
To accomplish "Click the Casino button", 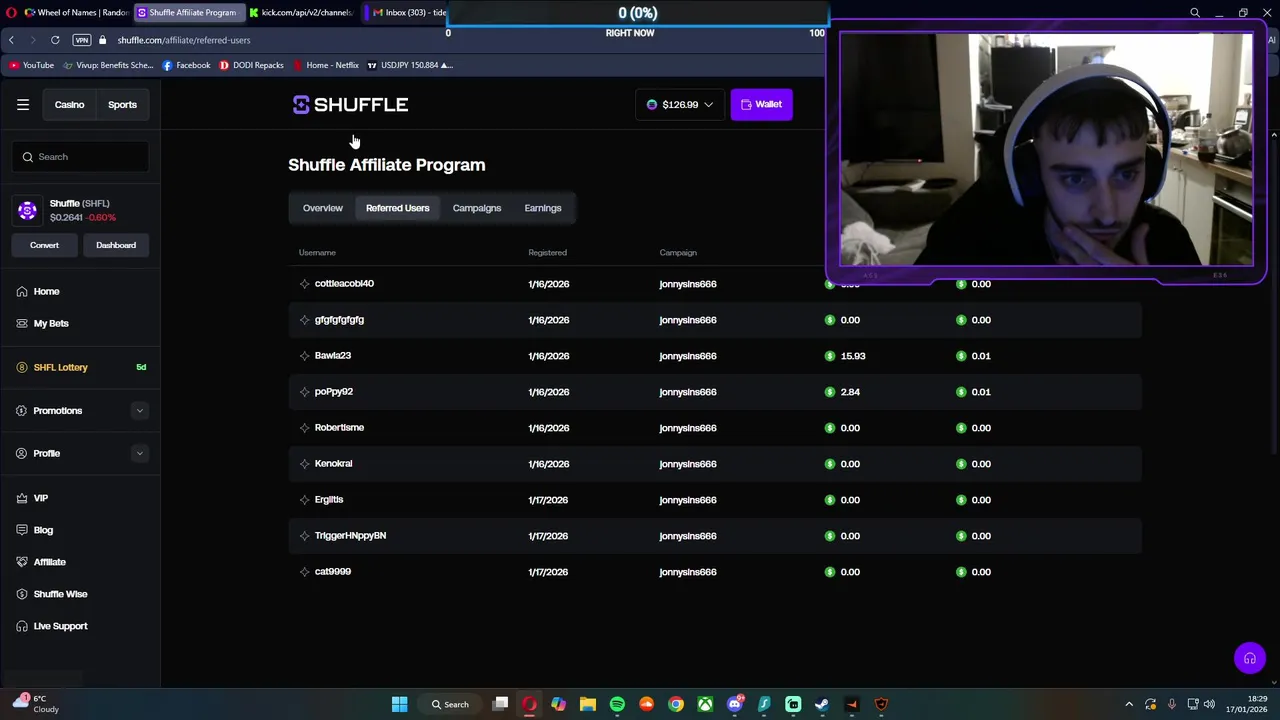I will point(69,105).
